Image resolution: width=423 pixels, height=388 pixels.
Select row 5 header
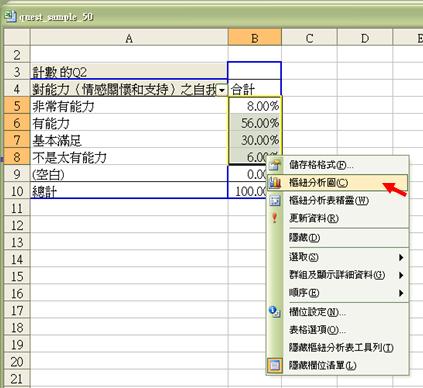17,106
